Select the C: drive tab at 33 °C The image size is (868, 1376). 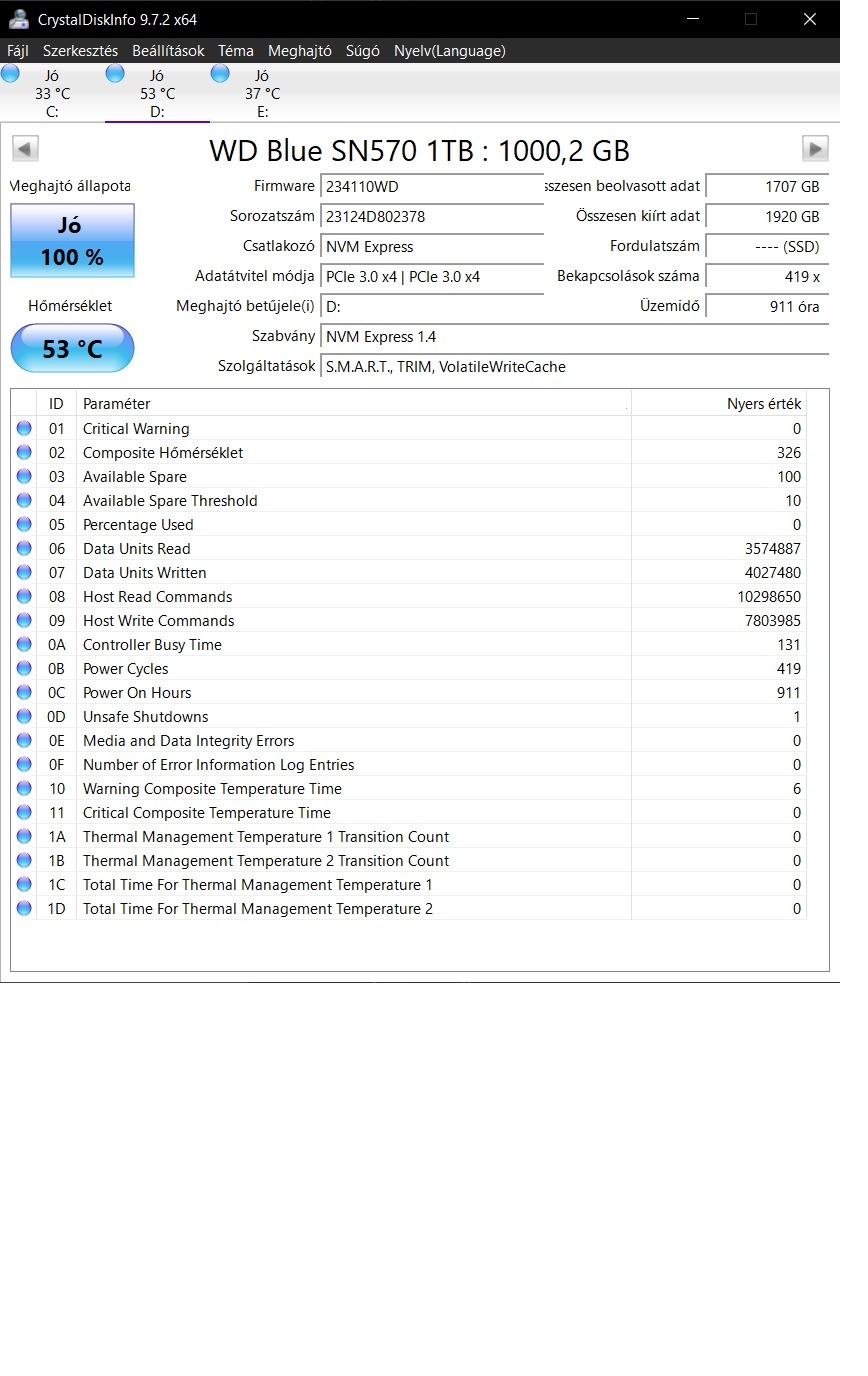tap(52, 93)
